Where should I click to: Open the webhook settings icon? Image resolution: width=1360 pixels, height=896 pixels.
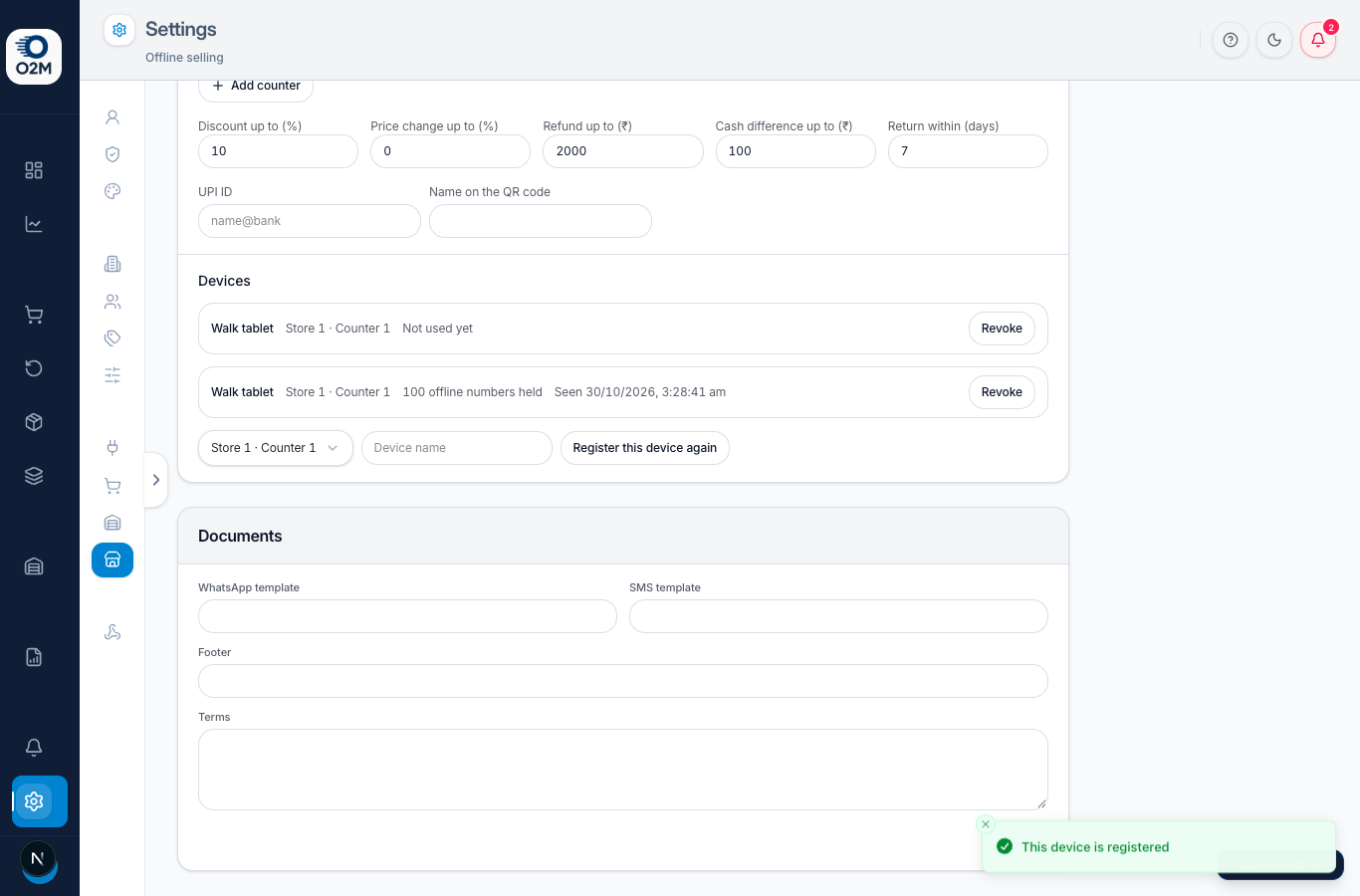(113, 632)
